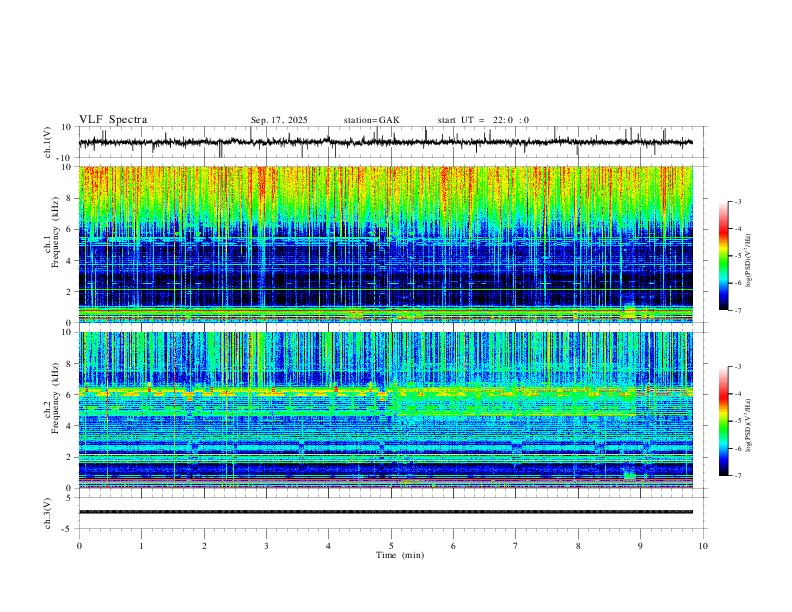Select the "Sep. 17, 2025" date text
Viewport: 792px width, 612px height.
point(279,120)
